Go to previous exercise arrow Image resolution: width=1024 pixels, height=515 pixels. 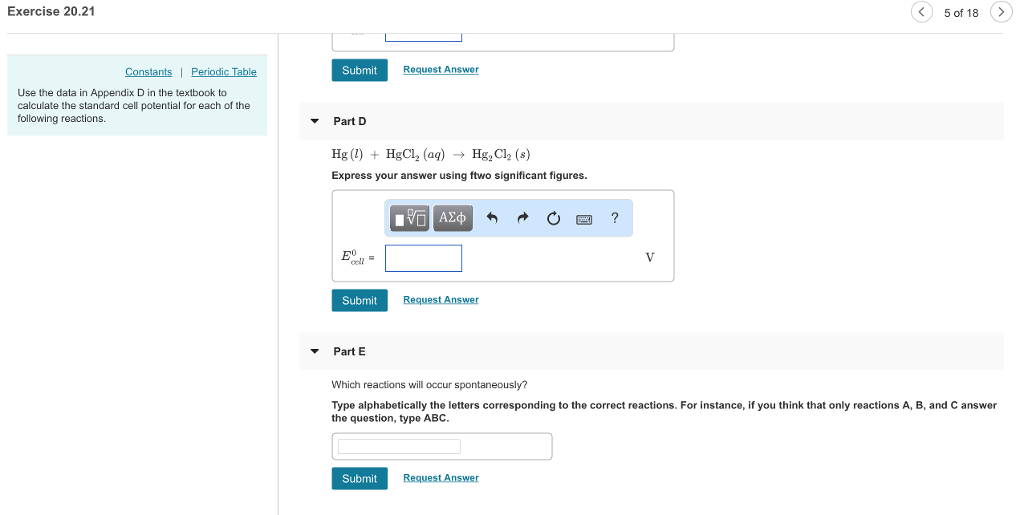921,12
